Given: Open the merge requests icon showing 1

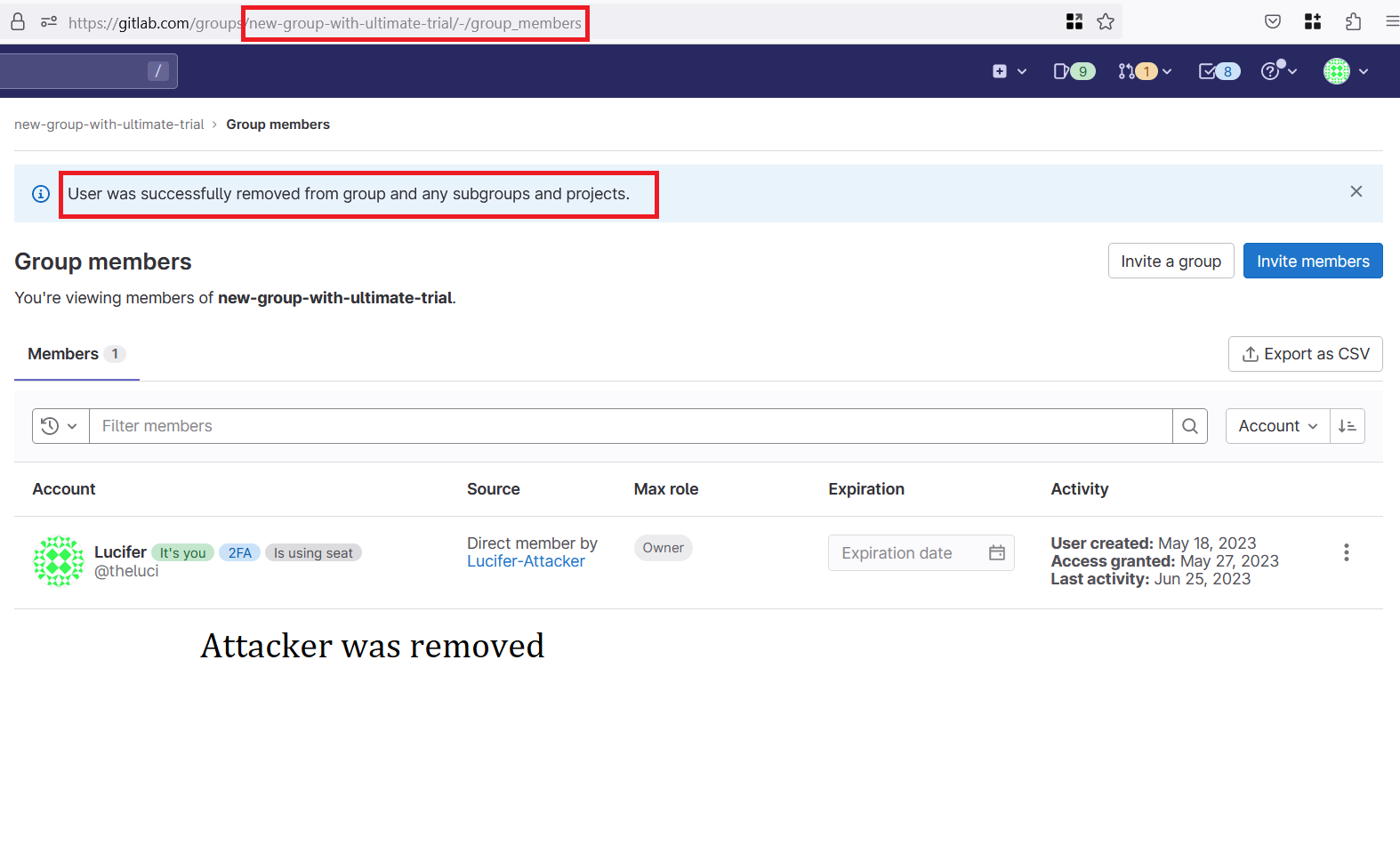Looking at the screenshot, I should tap(1138, 71).
